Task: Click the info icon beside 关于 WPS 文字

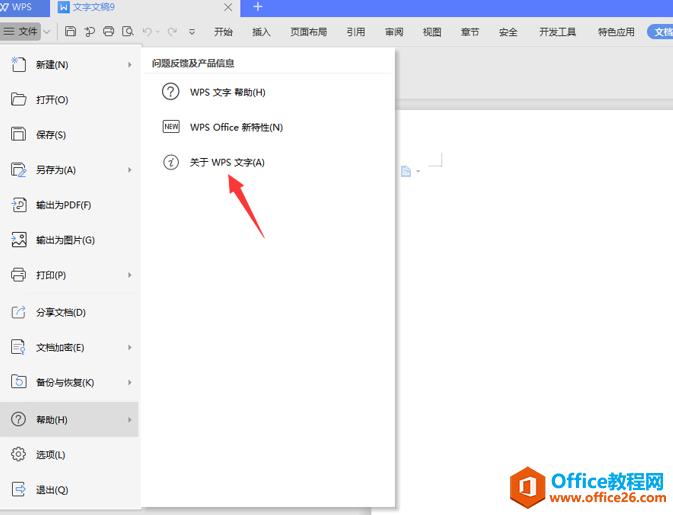Action: [171, 162]
